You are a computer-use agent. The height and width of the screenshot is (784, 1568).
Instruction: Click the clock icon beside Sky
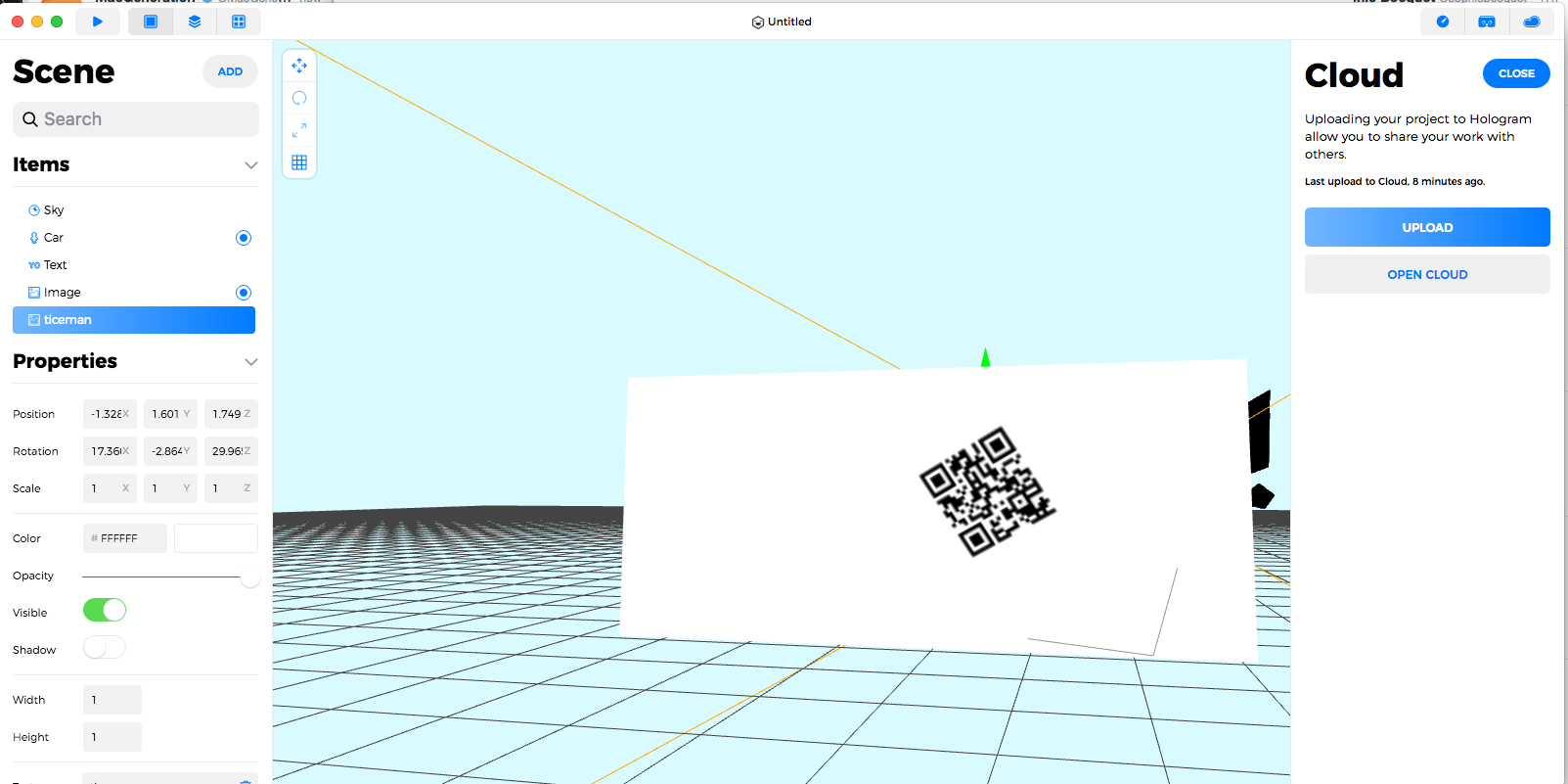(34, 210)
